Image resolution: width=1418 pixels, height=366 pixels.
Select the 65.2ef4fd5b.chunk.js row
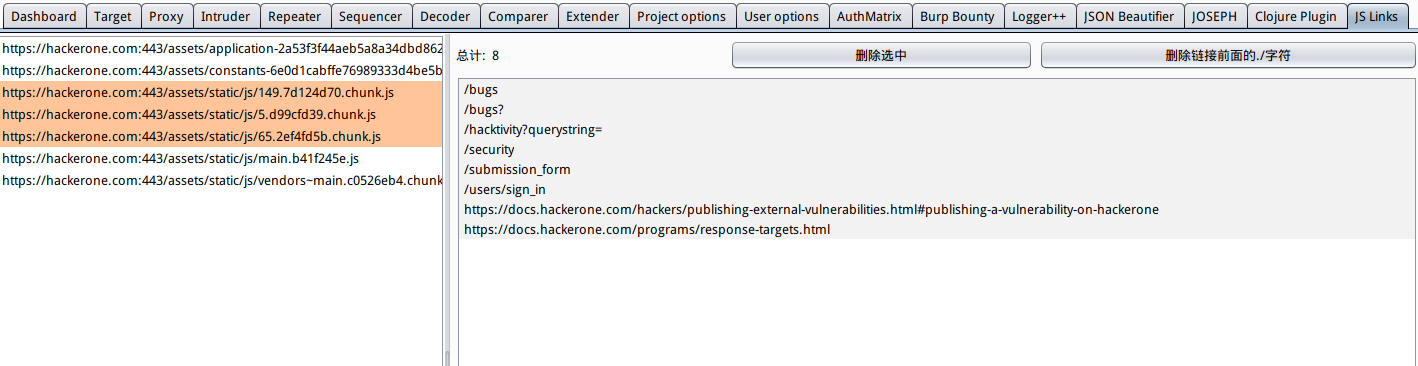point(221,136)
